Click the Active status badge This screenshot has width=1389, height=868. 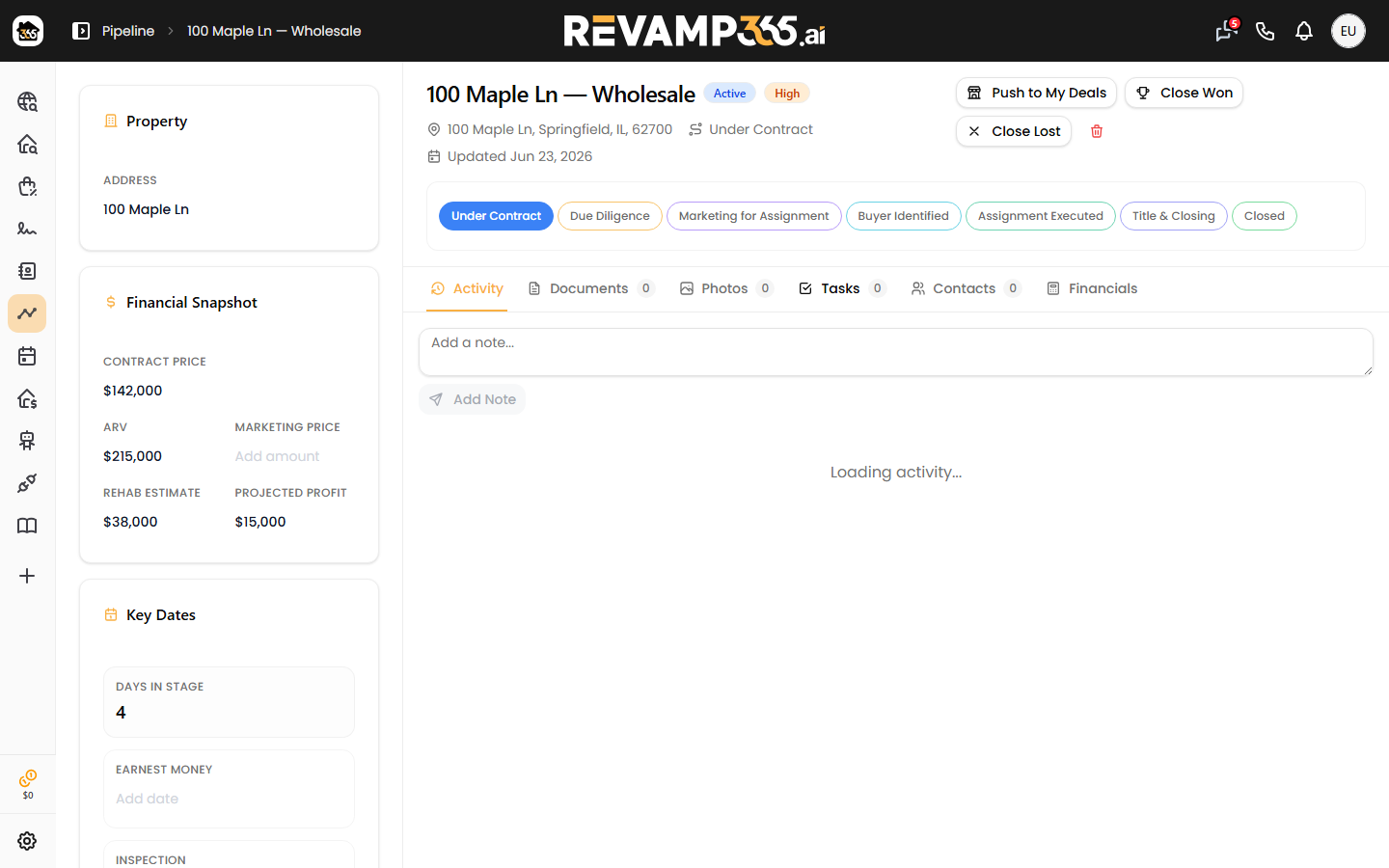[729, 94]
